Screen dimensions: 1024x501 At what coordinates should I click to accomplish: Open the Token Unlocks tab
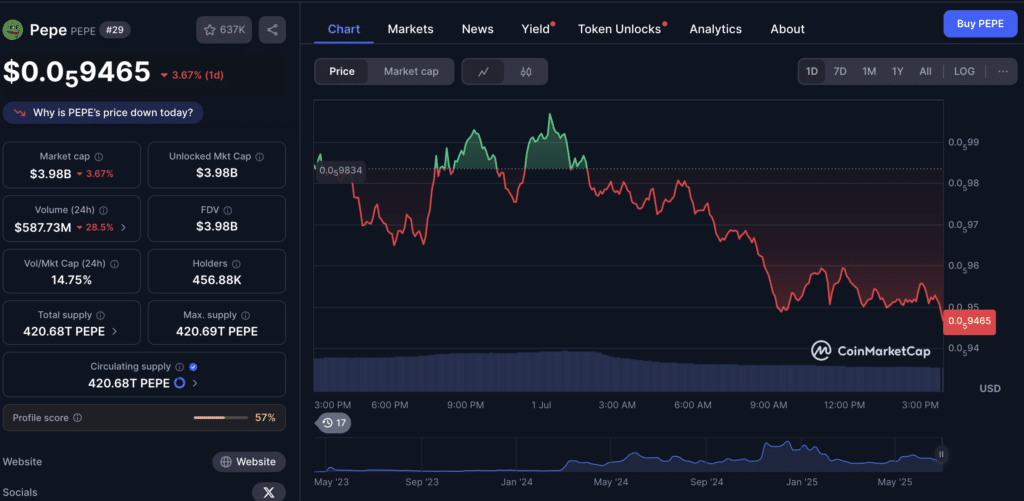coord(619,29)
